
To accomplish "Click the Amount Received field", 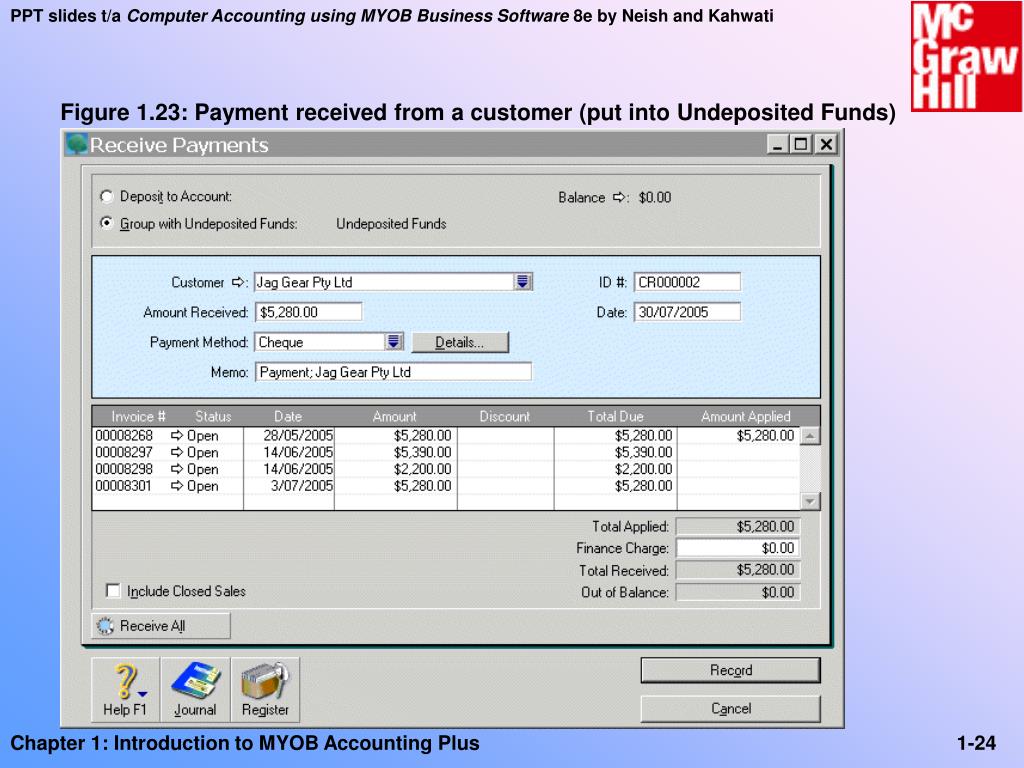I will tap(308, 312).
